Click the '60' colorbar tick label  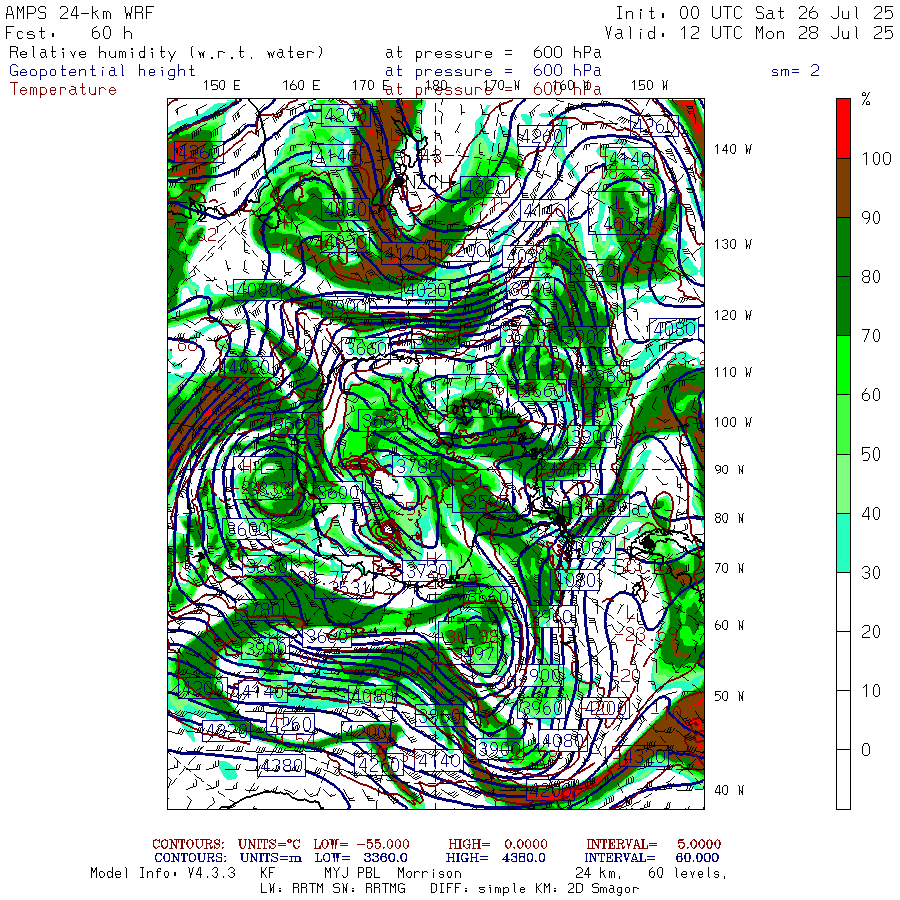pos(871,395)
